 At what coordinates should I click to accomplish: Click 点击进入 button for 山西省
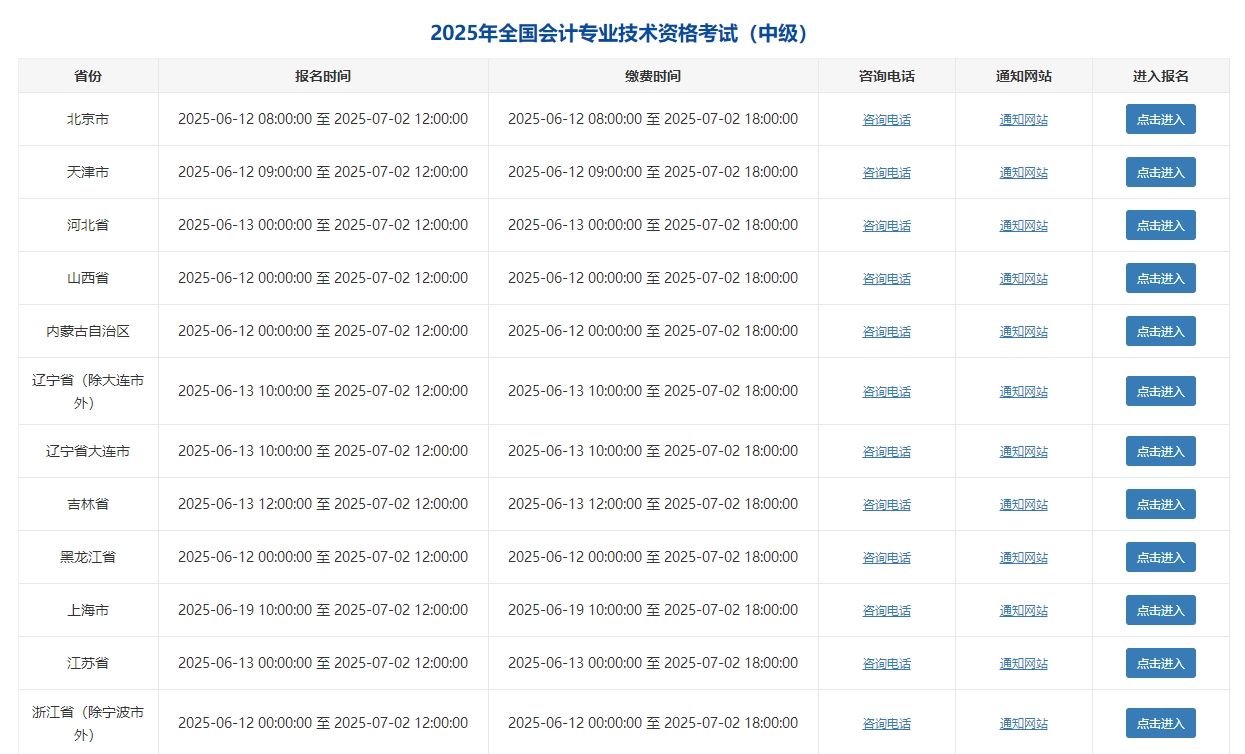(x=1160, y=278)
